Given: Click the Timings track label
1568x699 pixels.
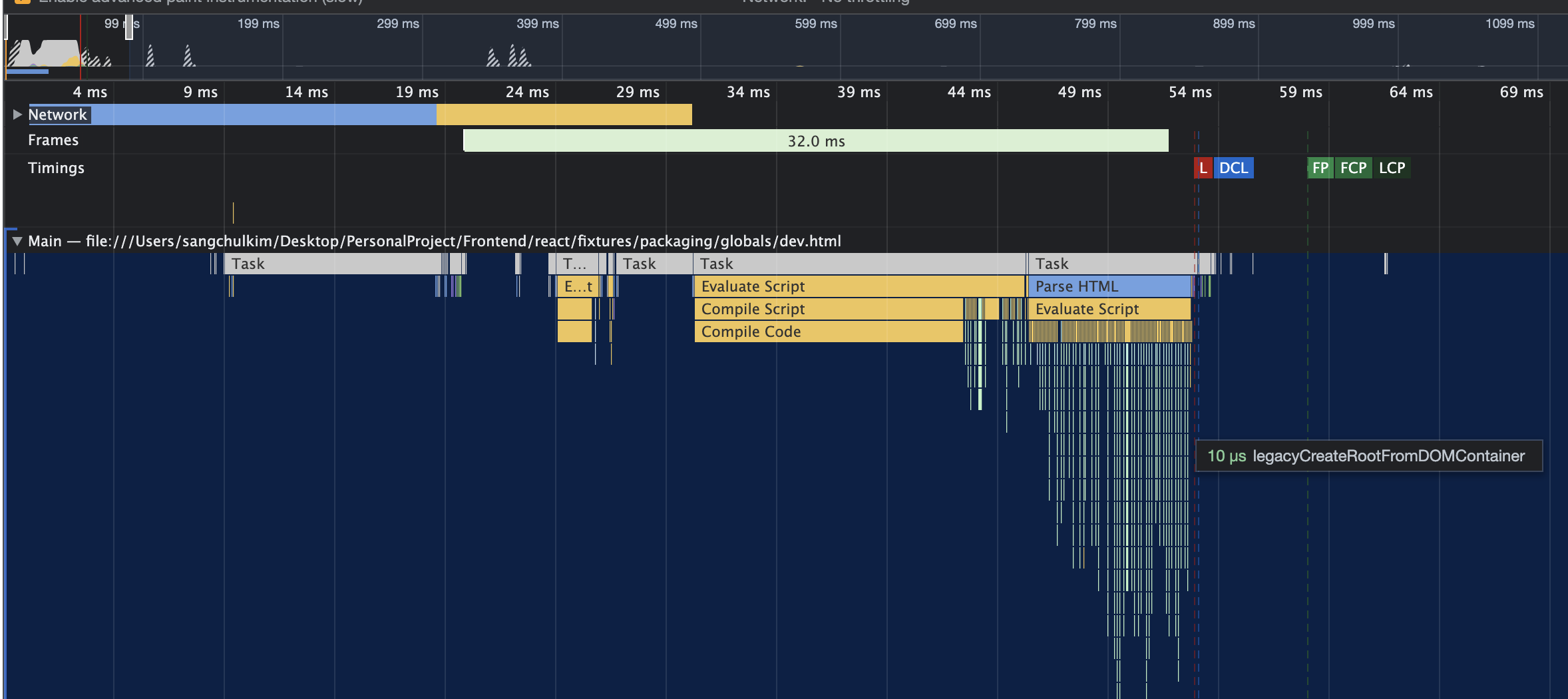Looking at the screenshot, I should click(56, 168).
